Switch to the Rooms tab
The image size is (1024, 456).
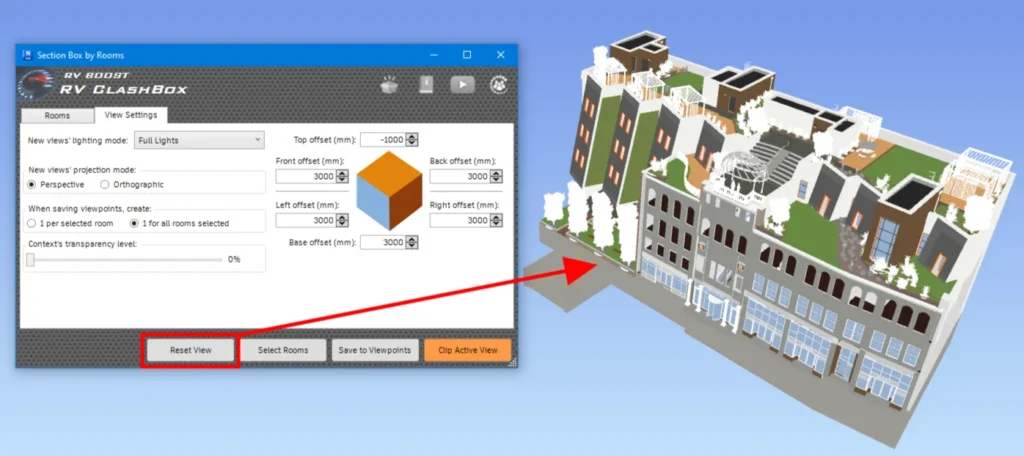coord(57,115)
